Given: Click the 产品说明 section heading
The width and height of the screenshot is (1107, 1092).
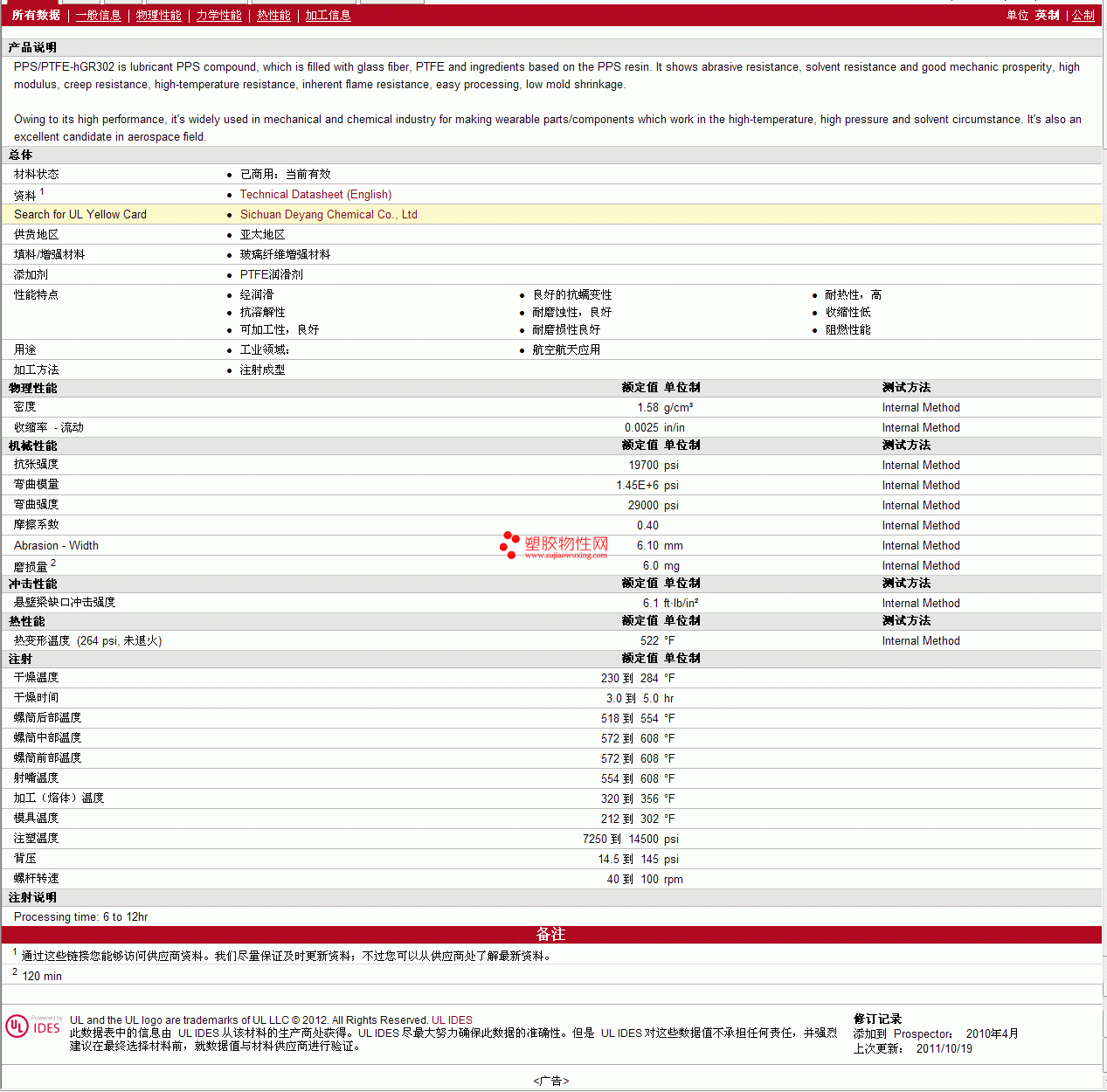Looking at the screenshot, I should 33,48.
